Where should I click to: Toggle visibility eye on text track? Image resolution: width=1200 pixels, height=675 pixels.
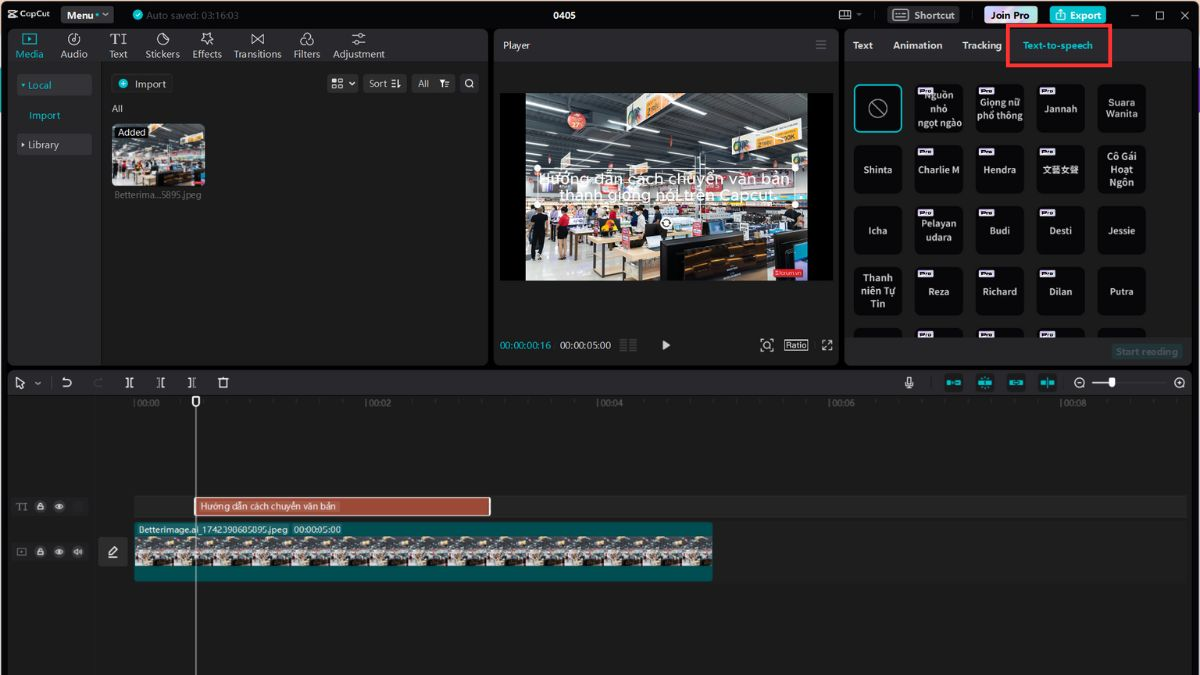(59, 507)
